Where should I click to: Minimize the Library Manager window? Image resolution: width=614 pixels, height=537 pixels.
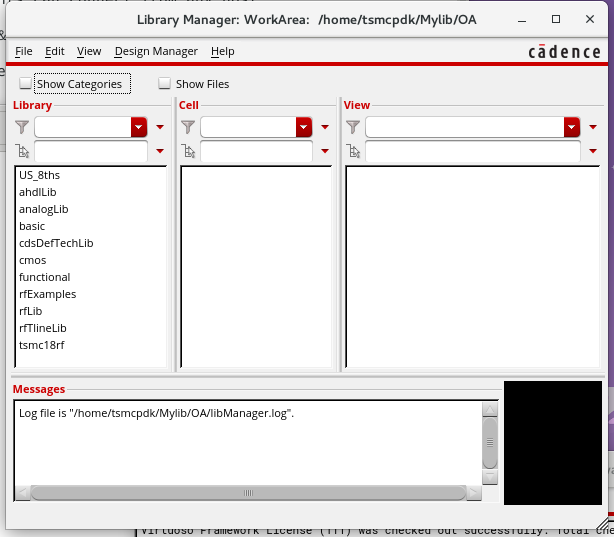pyautogui.click(x=522, y=20)
